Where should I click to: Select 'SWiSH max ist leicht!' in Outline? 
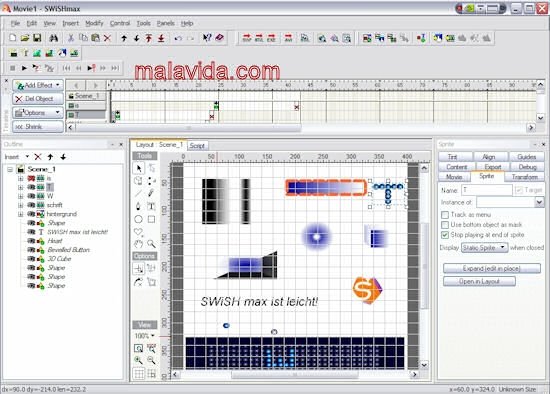(x=77, y=232)
